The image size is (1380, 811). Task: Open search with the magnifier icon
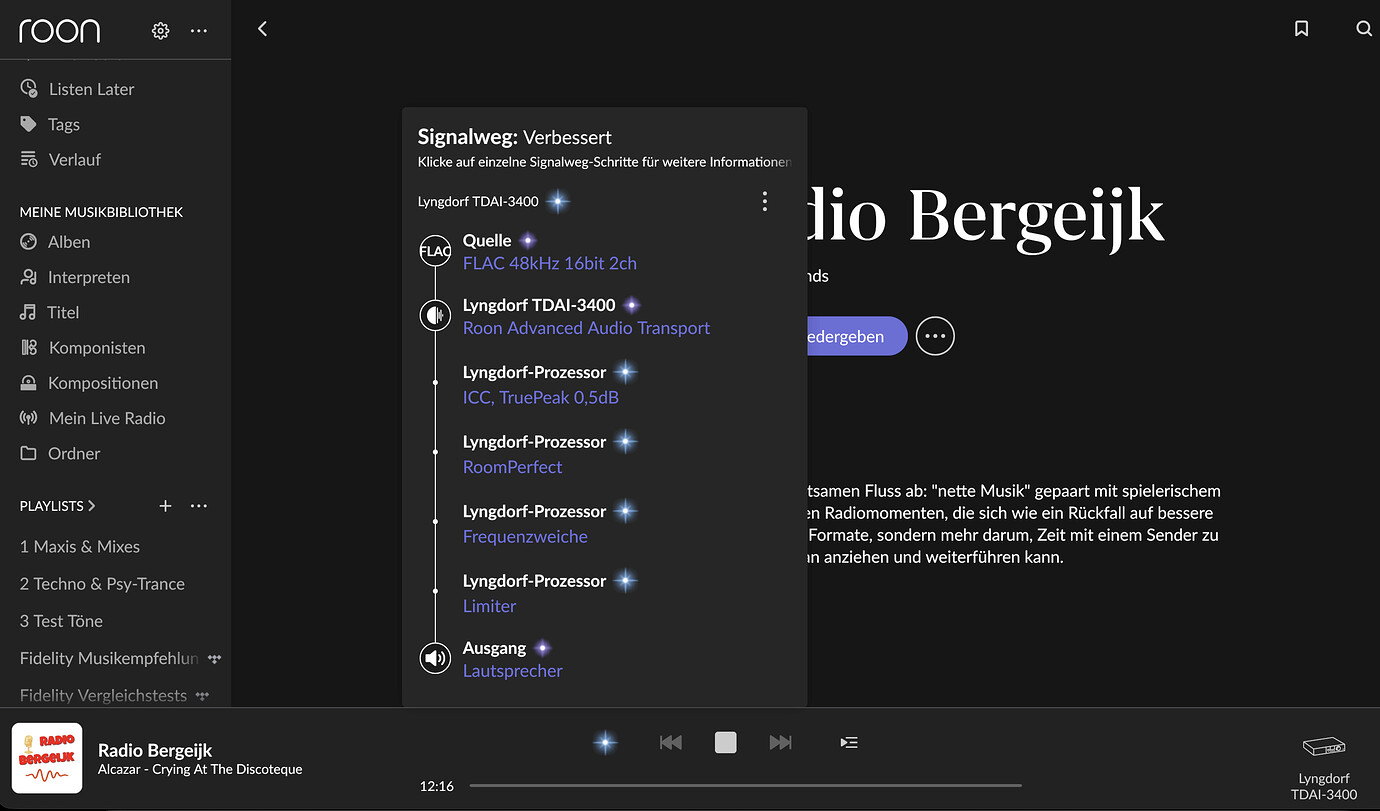(x=1363, y=29)
